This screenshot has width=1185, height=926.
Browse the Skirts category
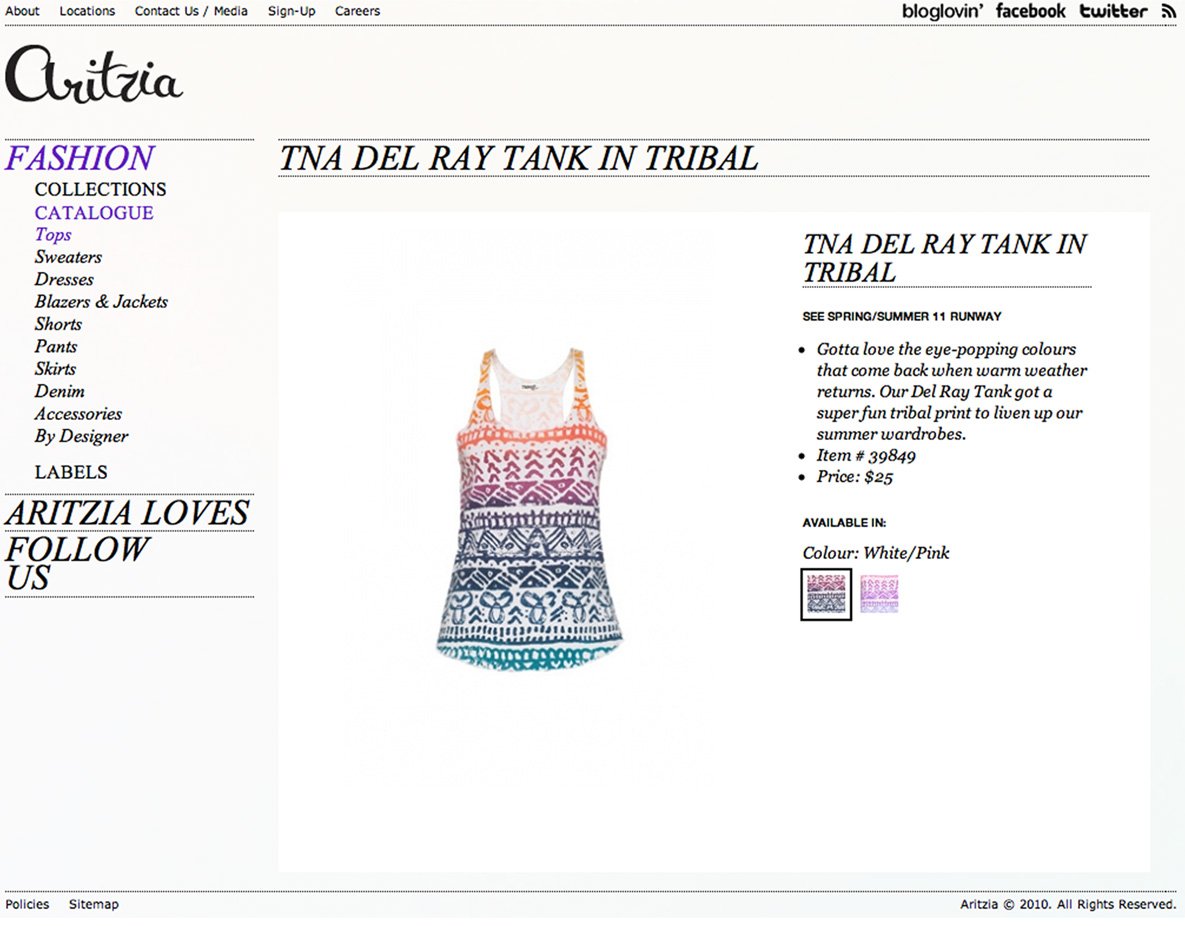click(x=55, y=368)
